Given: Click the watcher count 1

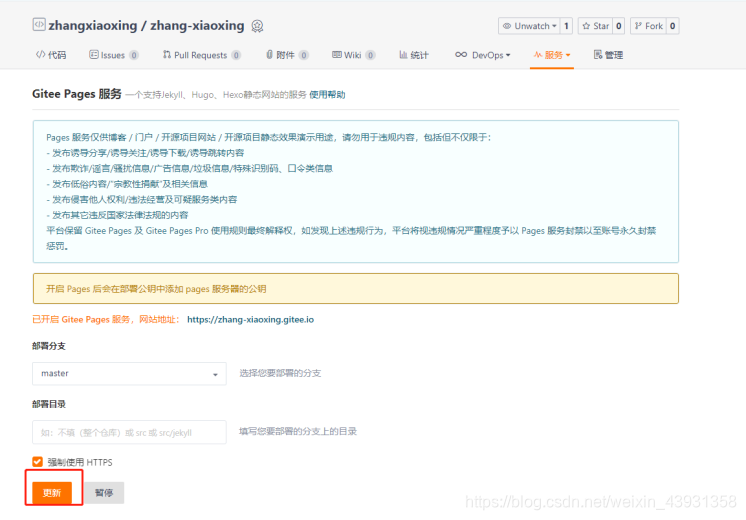Looking at the screenshot, I should [x=566, y=26].
